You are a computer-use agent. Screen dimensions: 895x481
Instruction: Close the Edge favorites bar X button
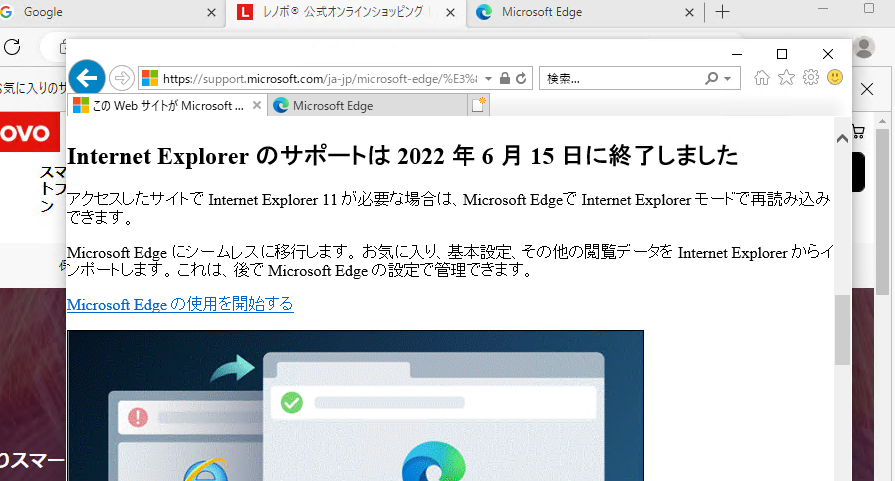pyautogui.click(x=867, y=89)
